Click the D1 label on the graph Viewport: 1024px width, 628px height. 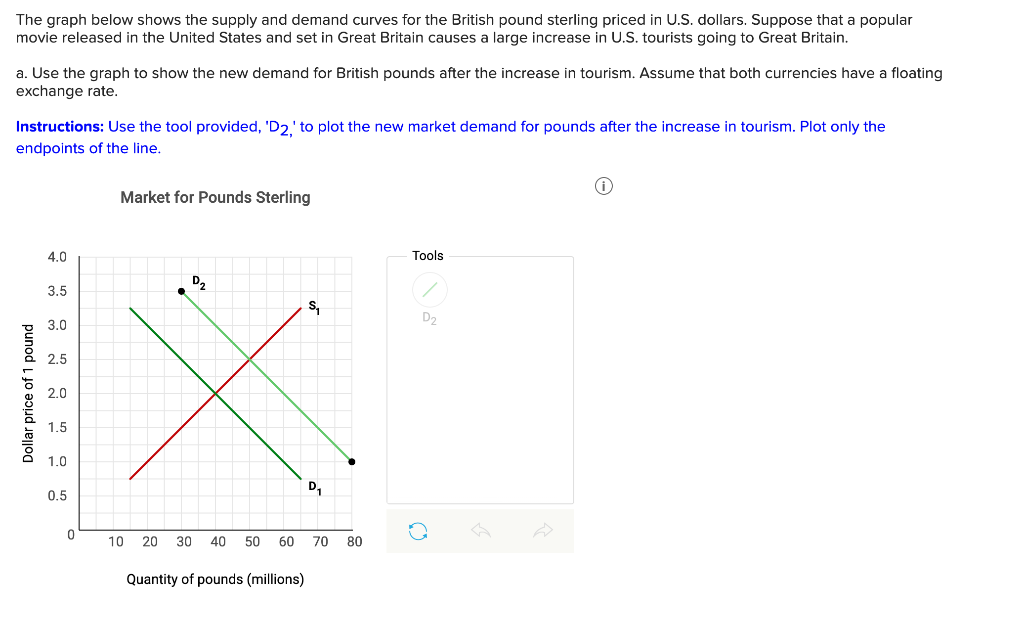click(315, 488)
